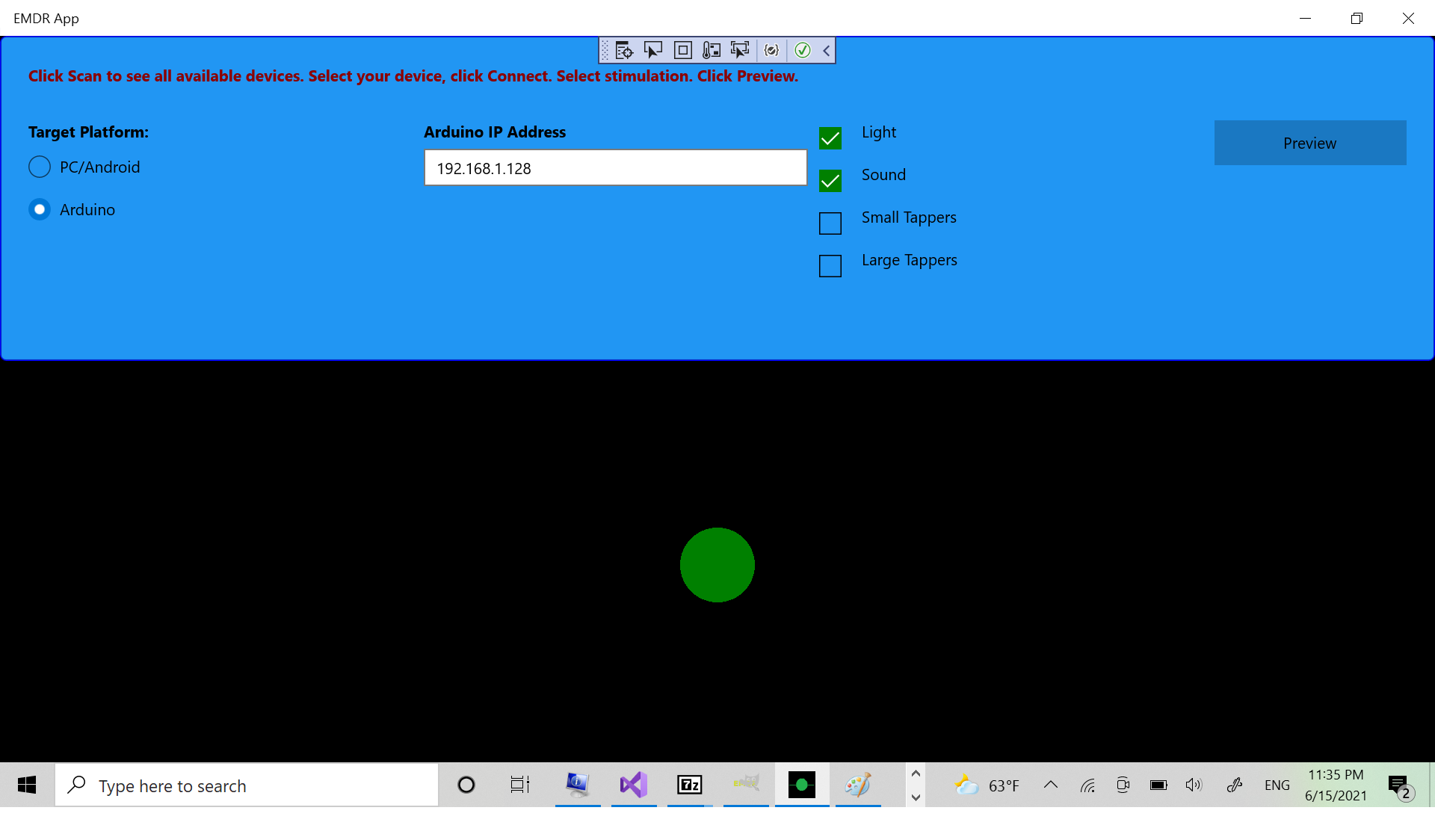Click the hot reload thermometer icon
Screen dimensions: 1435x840
[712, 50]
